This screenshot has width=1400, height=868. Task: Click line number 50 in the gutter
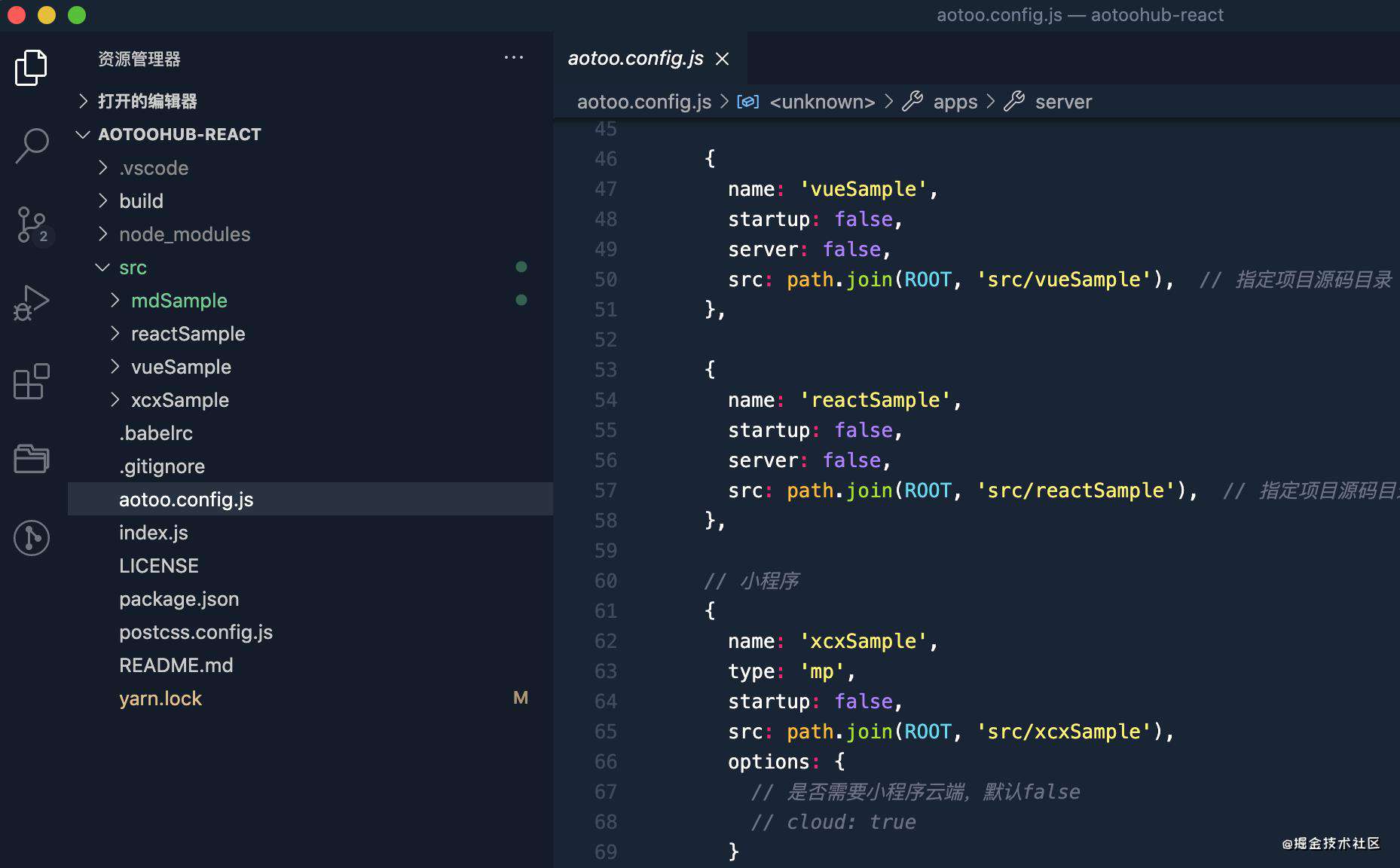pyautogui.click(x=606, y=280)
